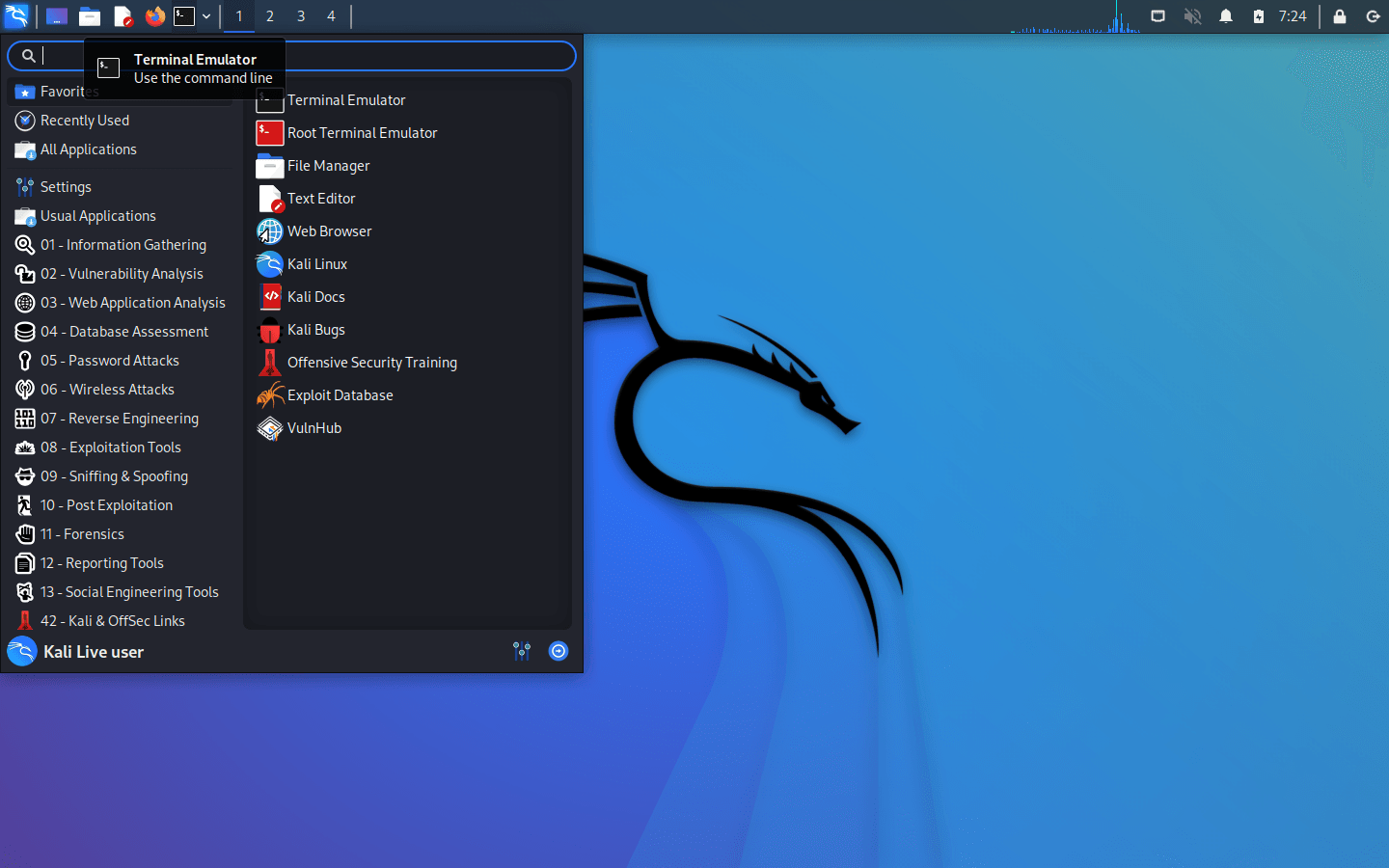Open 09 - Sniffing & Spoofing category

(x=122, y=476)
